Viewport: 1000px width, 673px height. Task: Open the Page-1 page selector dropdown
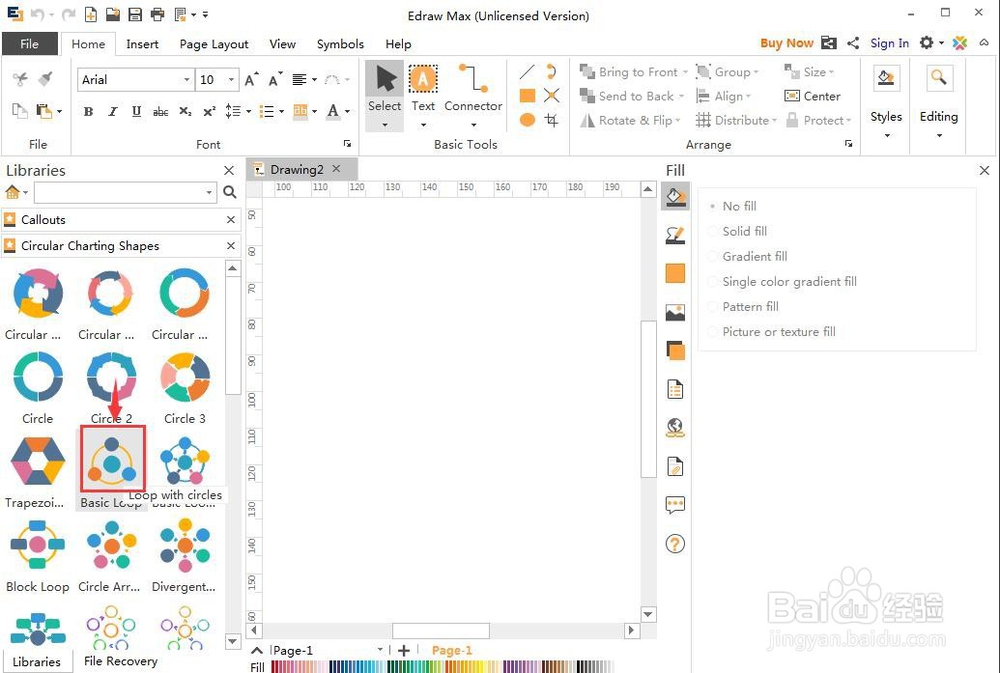pos(380,649)
